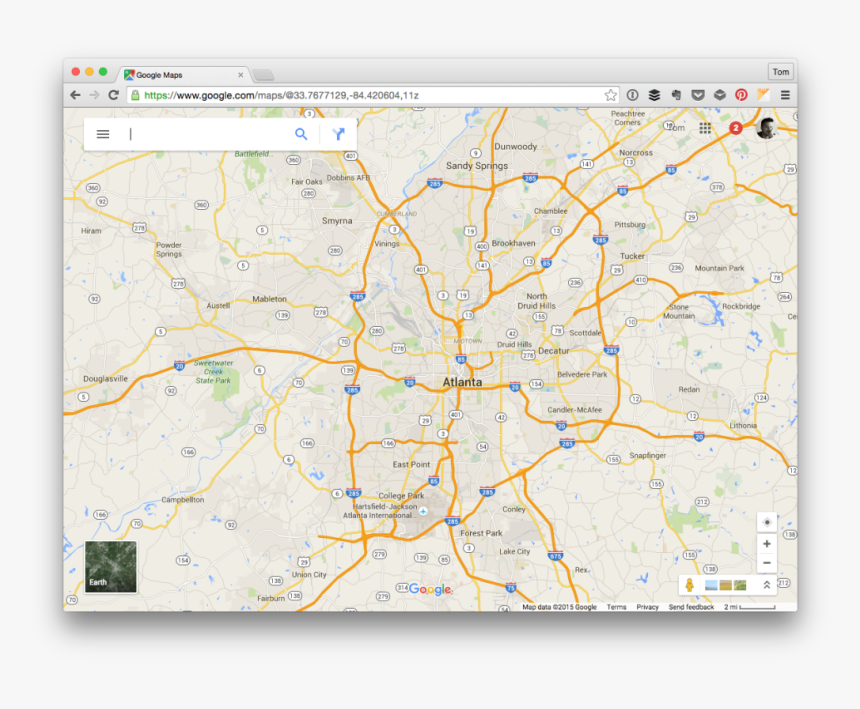Click the Smyrna label
This screenshot has height=709, width=860.
click(337, 221)
